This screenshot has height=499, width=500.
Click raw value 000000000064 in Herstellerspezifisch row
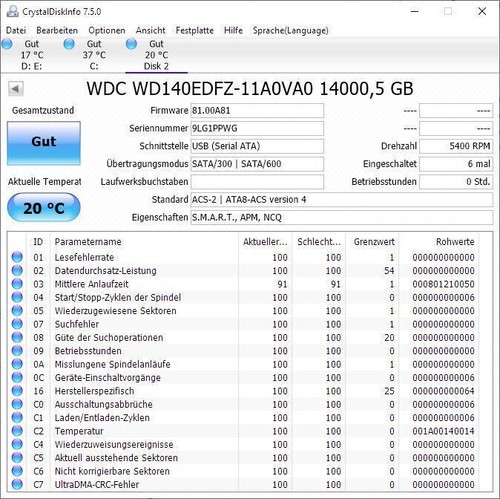(x=443, y=391)
